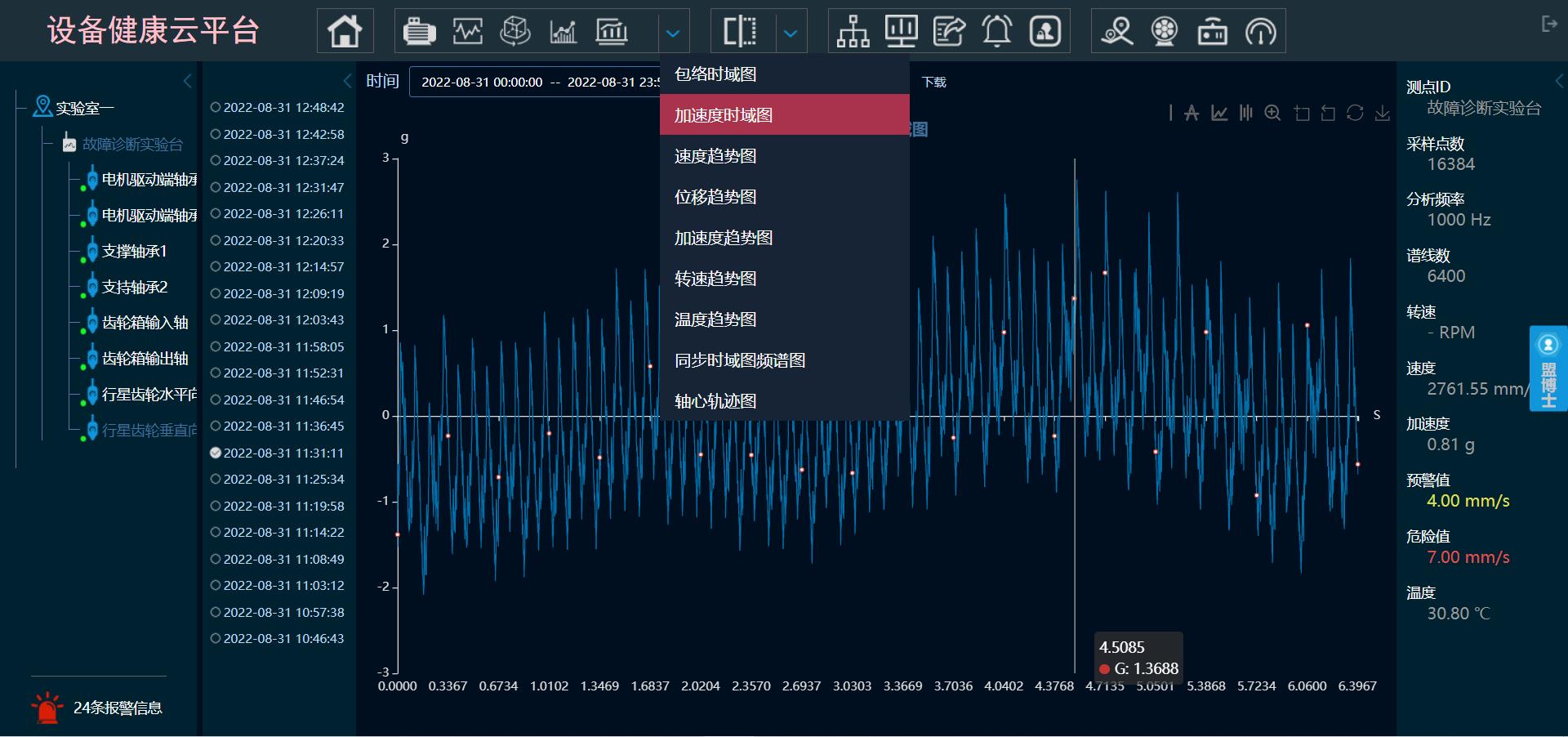Click the alarm bell icon in toolbar

[x=996, y=32]
